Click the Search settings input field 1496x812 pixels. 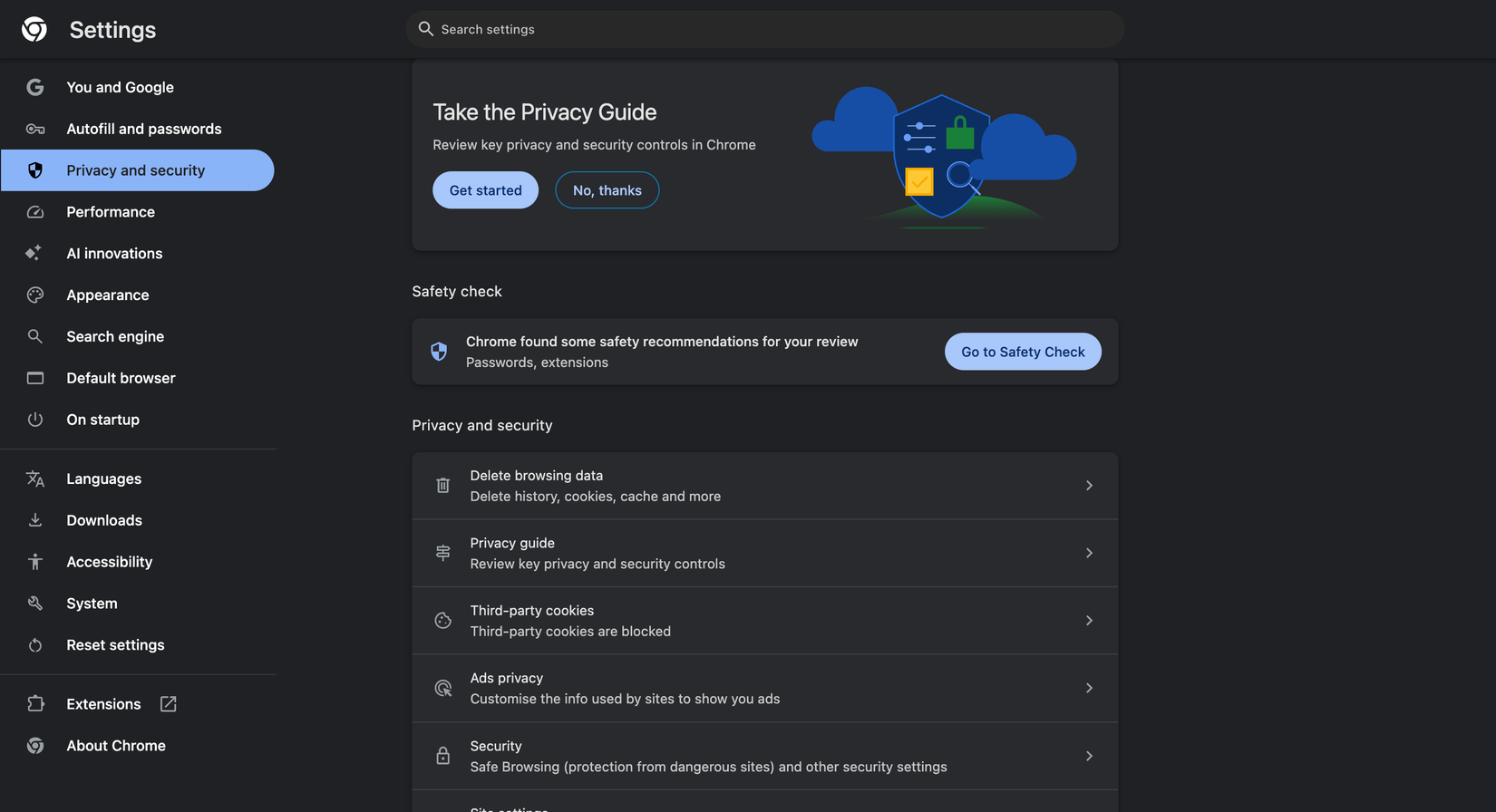pyautogui.click(x=764, y=28)
